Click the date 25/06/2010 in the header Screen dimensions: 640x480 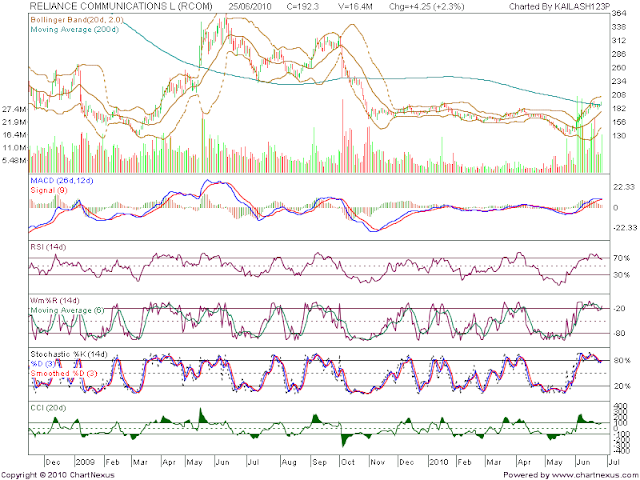[250, 6]
